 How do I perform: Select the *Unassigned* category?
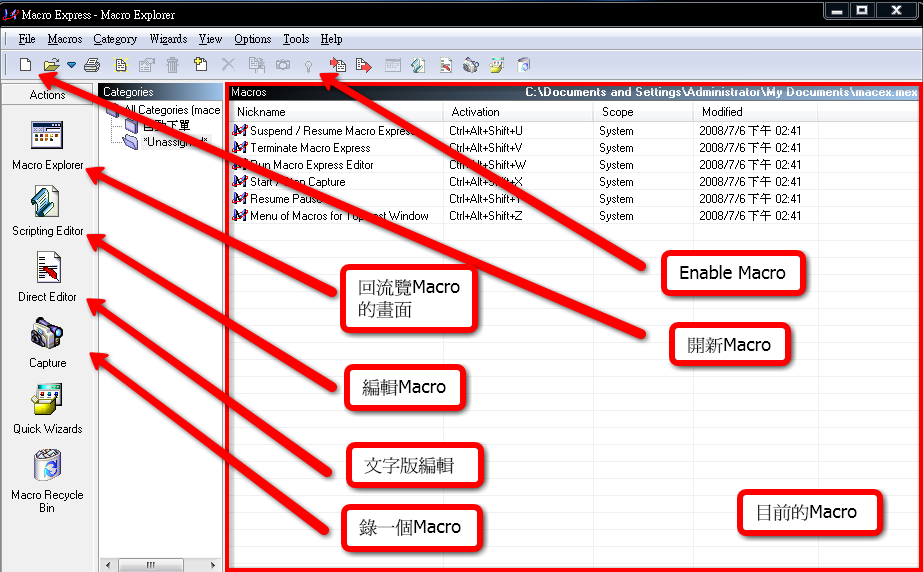[x=175, y=142]
